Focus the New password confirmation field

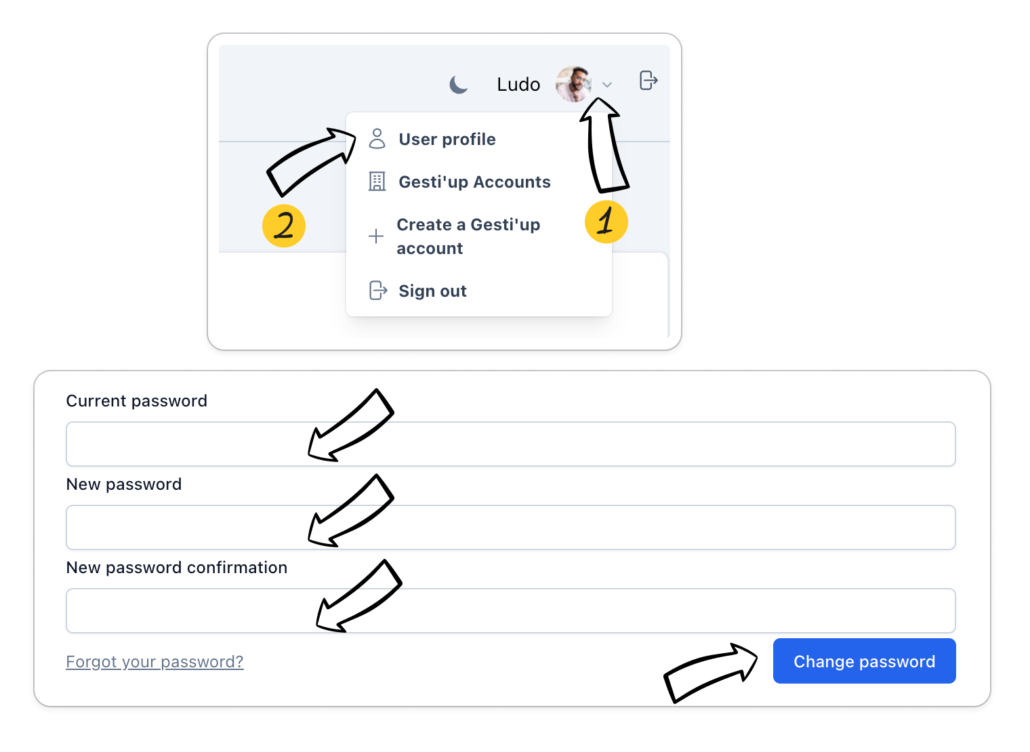[x=510, y=610]
